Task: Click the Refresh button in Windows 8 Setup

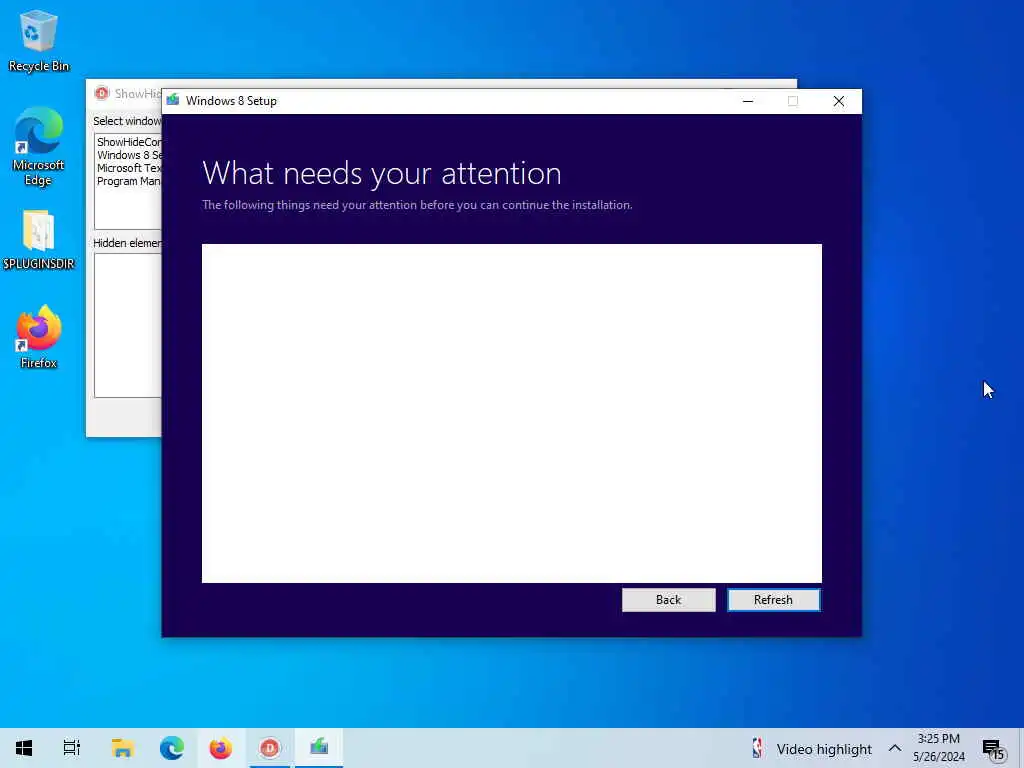Action: tap(773, 600)
